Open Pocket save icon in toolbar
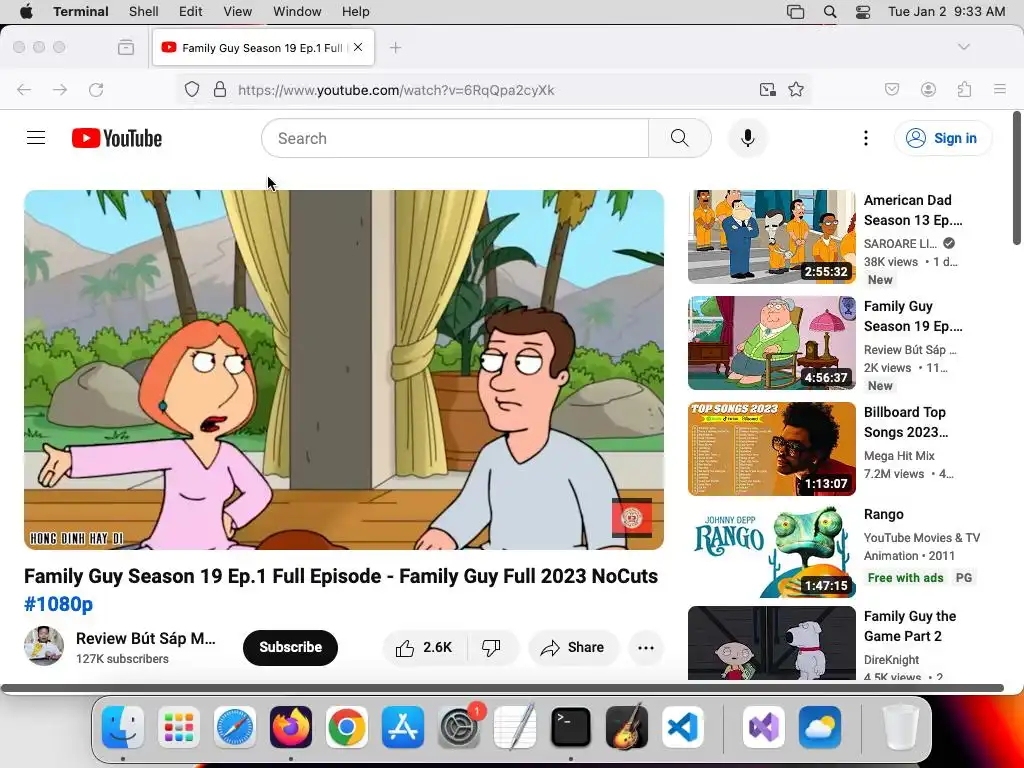 point(892,89)
